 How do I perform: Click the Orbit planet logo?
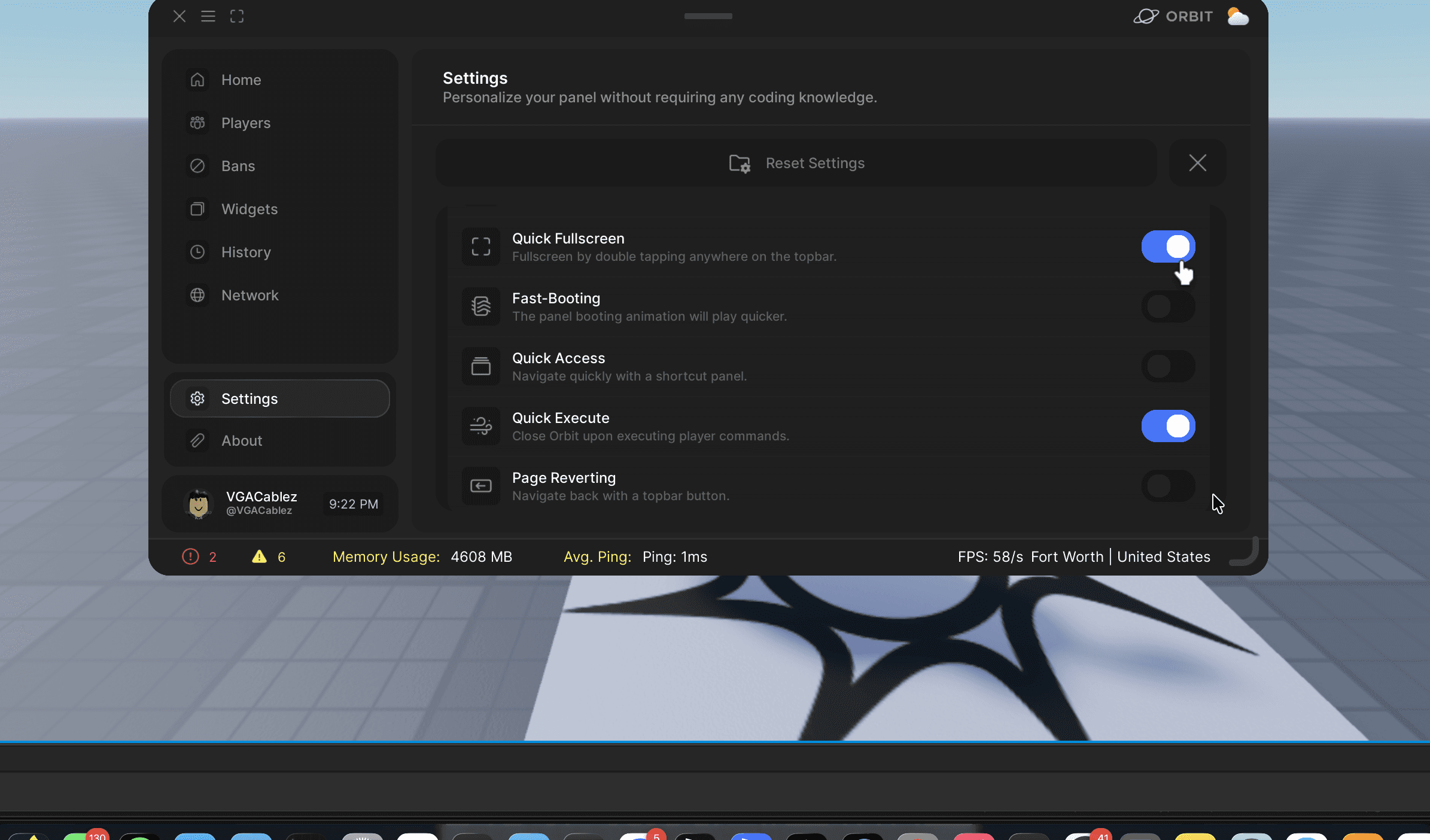tap(1146, 16)
